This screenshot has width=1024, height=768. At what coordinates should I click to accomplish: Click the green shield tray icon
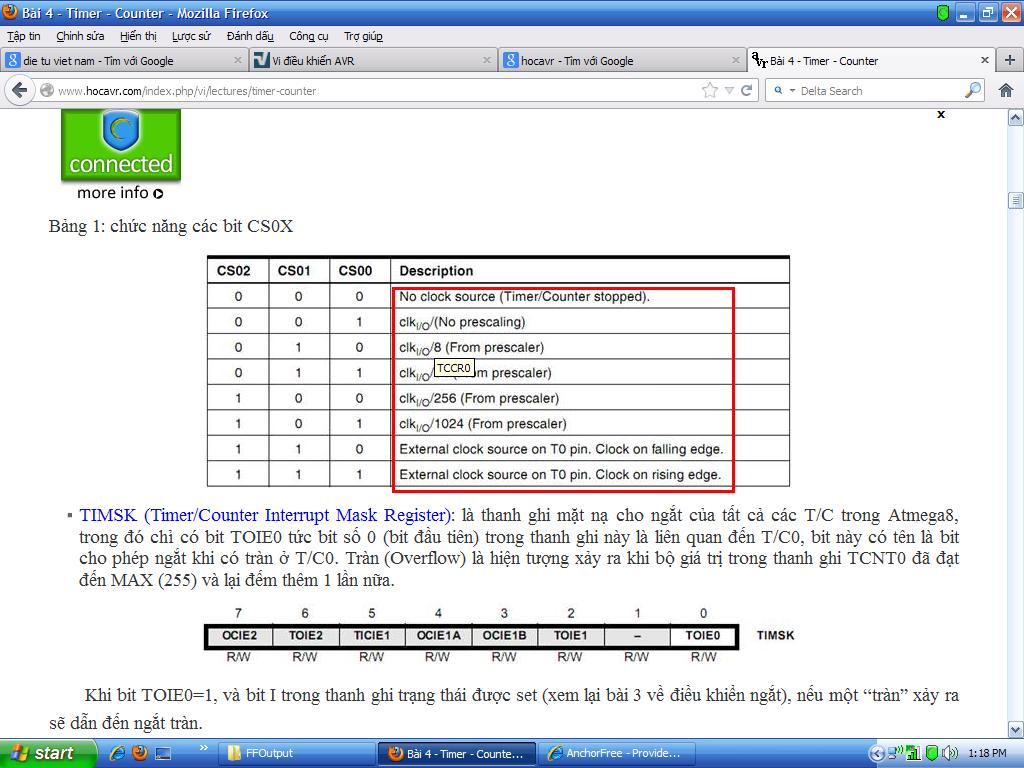pos(933,753)
